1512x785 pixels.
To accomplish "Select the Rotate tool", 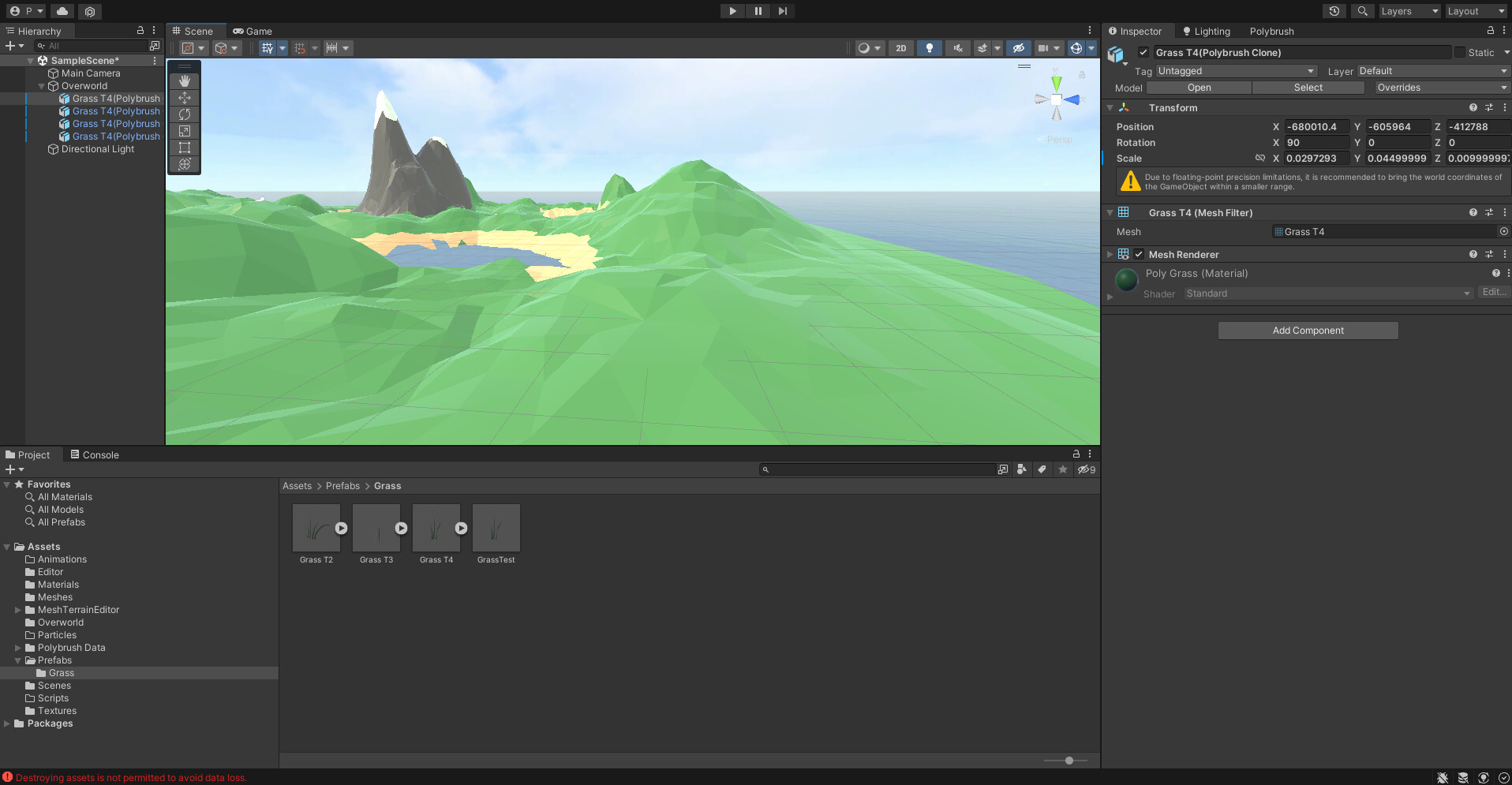I will coord(184,114).
